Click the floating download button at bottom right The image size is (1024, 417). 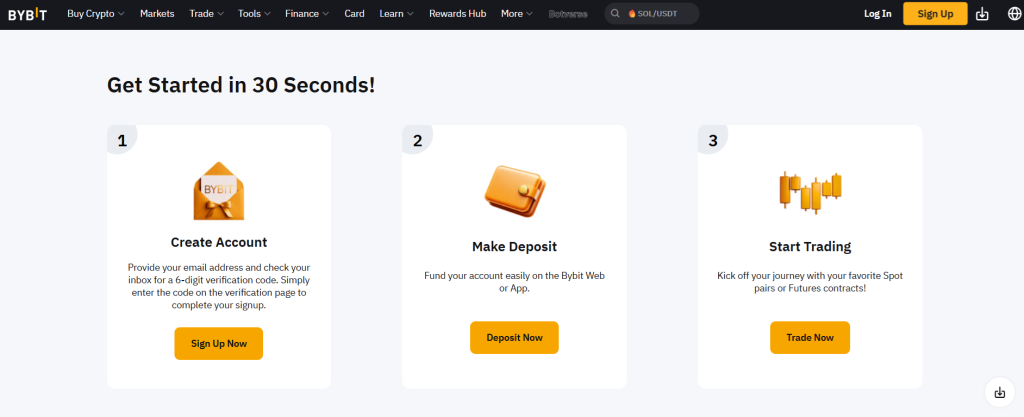click(1000, 393)
